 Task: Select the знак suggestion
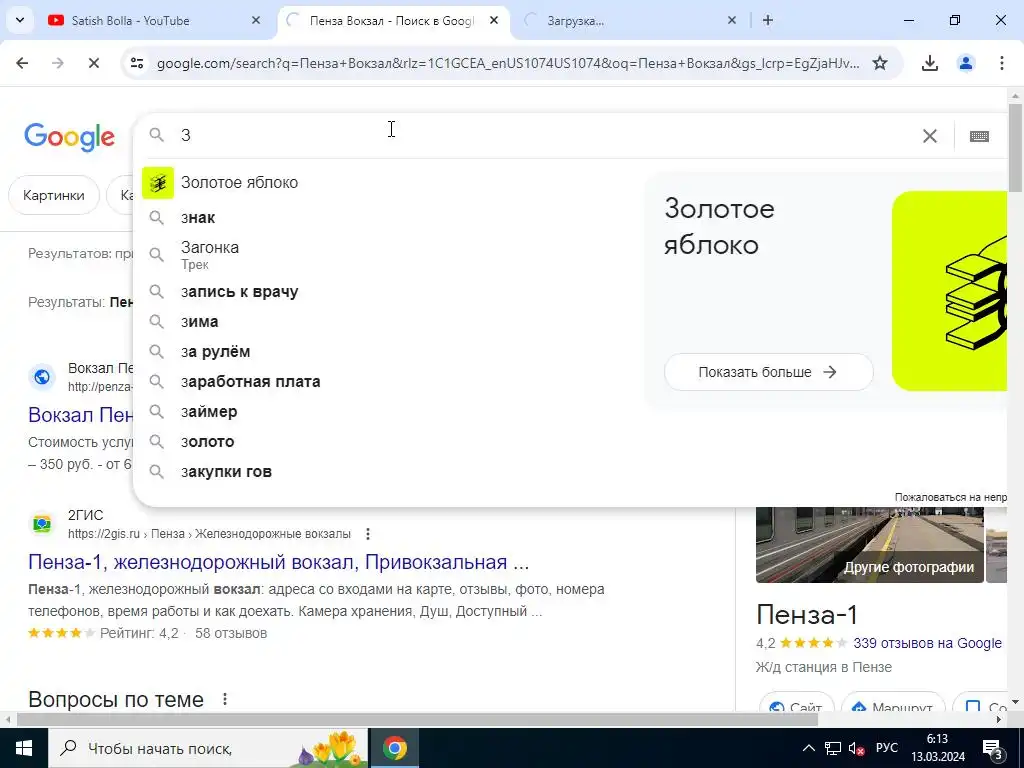click(392, 217)
